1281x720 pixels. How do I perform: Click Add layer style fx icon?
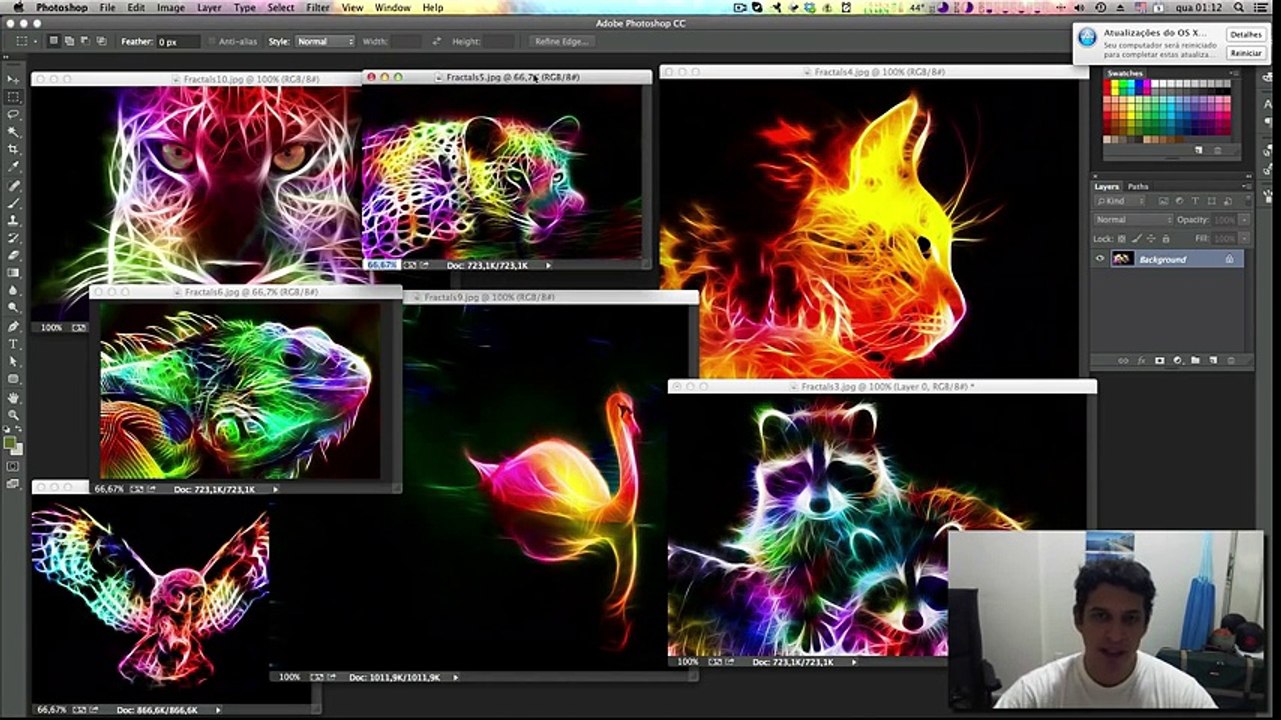click(1141, 360)
